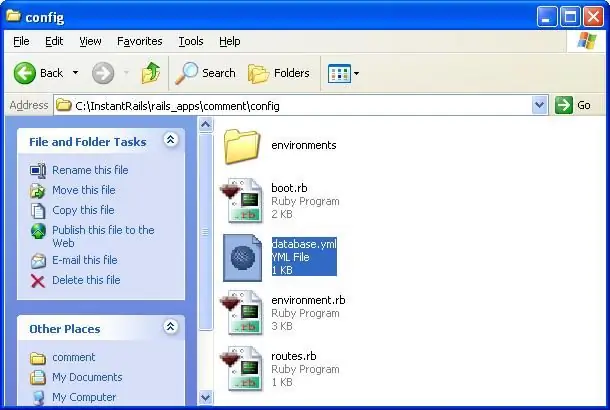Viewport: 610px width, 410px height.
Task: Click the database.yml file name
Action: coord(304,244)
